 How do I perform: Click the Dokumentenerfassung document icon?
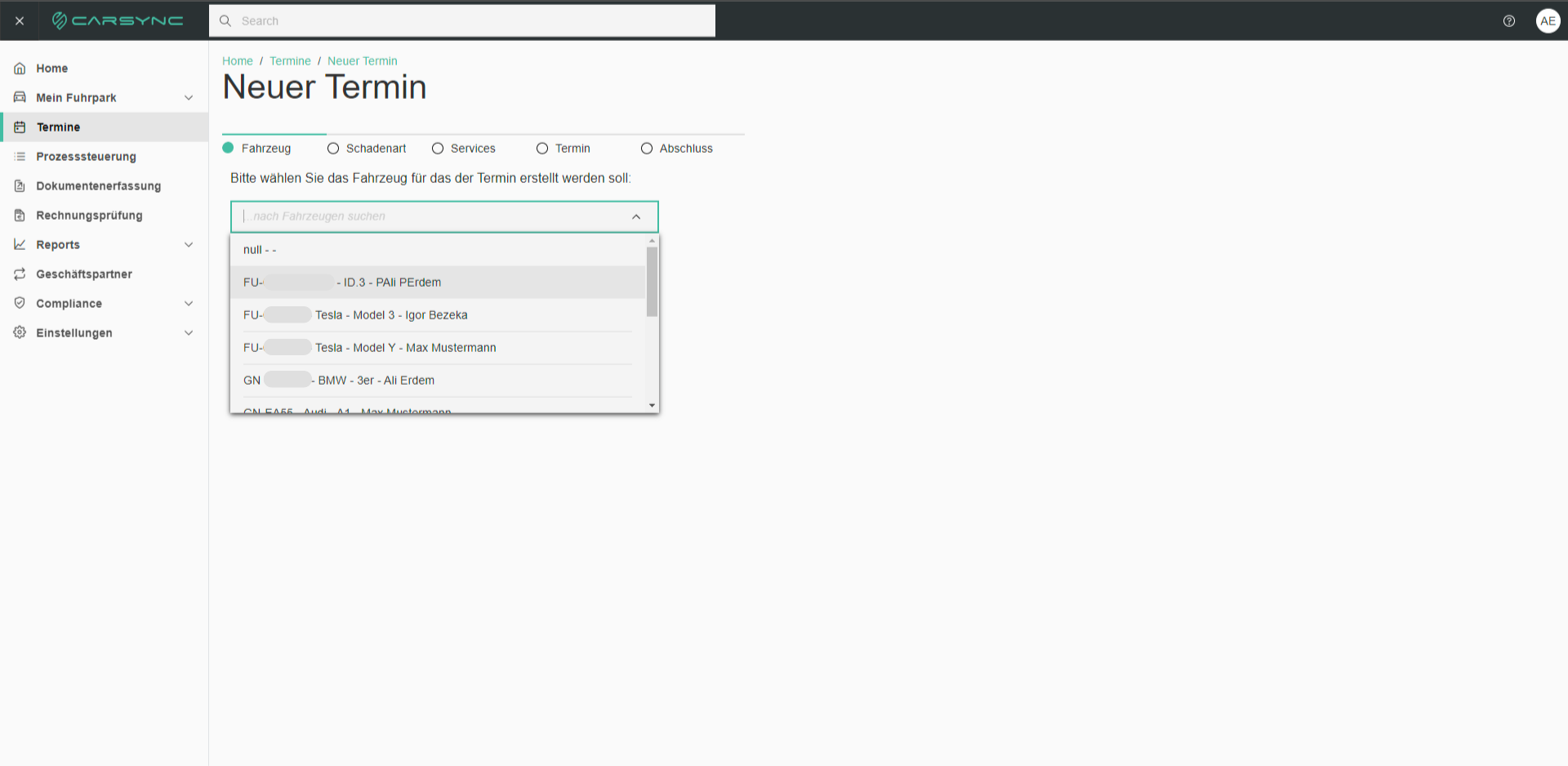[20, 185]
